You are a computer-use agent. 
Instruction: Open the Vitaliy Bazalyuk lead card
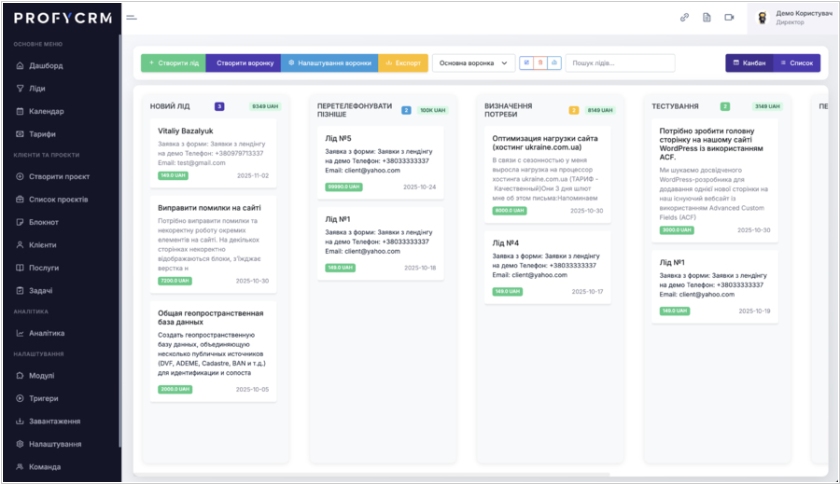(x=212, y=152)
